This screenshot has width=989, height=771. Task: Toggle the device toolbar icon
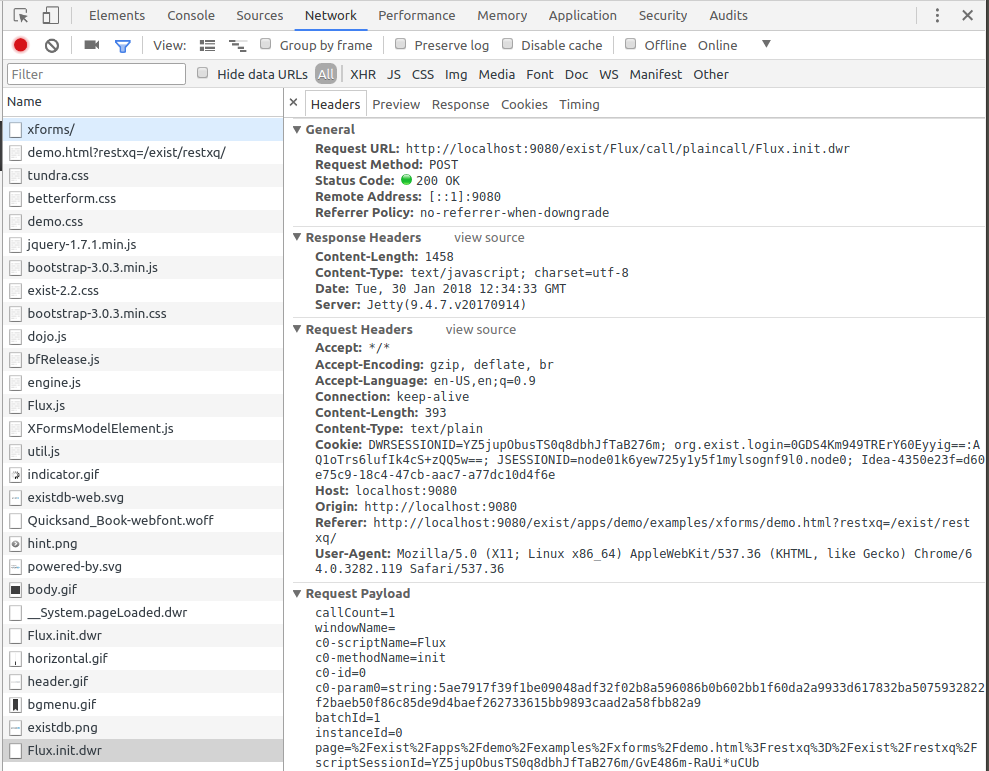[x=50, y=16]
